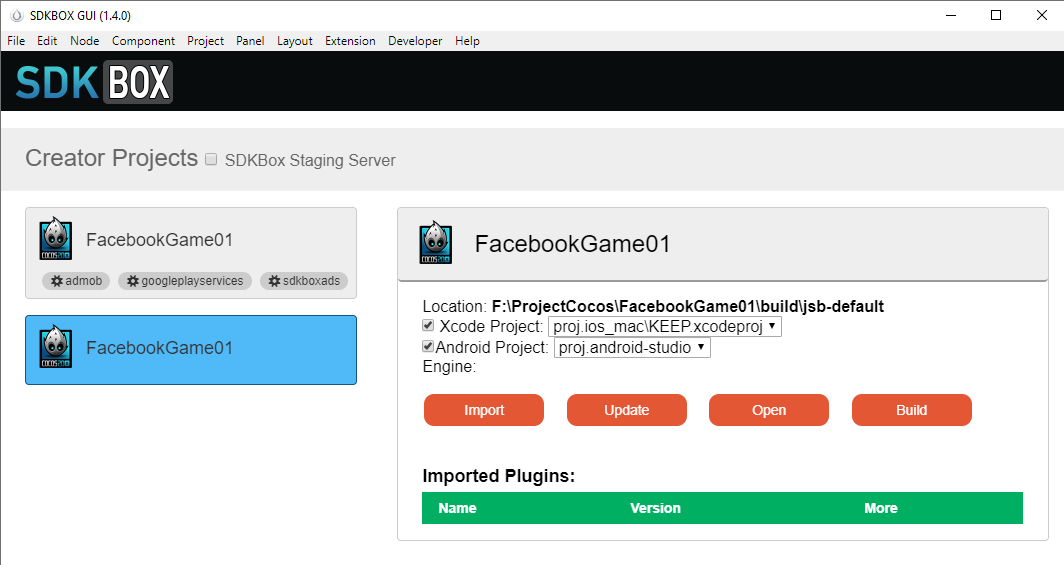Enable the SDKBox Staging Server checkbox
Image resolution: width=1064 pixels, height=565 pixels.
pyautogui.click(x=211, y=159)
